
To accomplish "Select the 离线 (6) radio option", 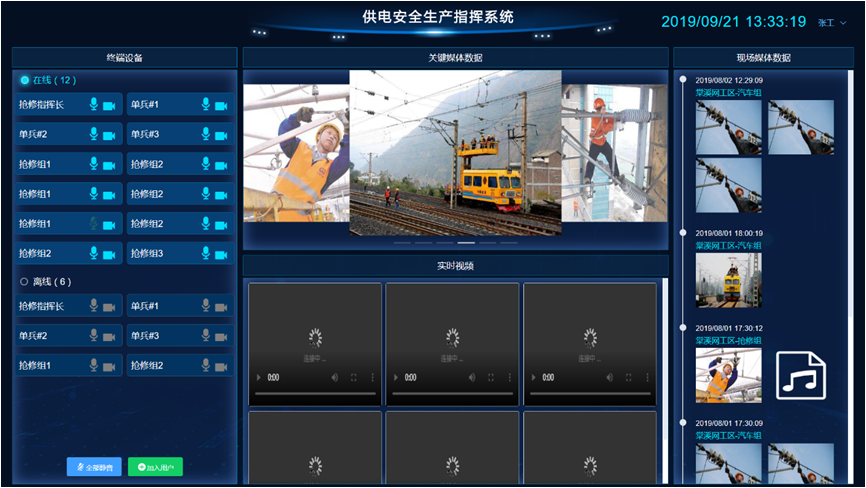I will (25, 282).
